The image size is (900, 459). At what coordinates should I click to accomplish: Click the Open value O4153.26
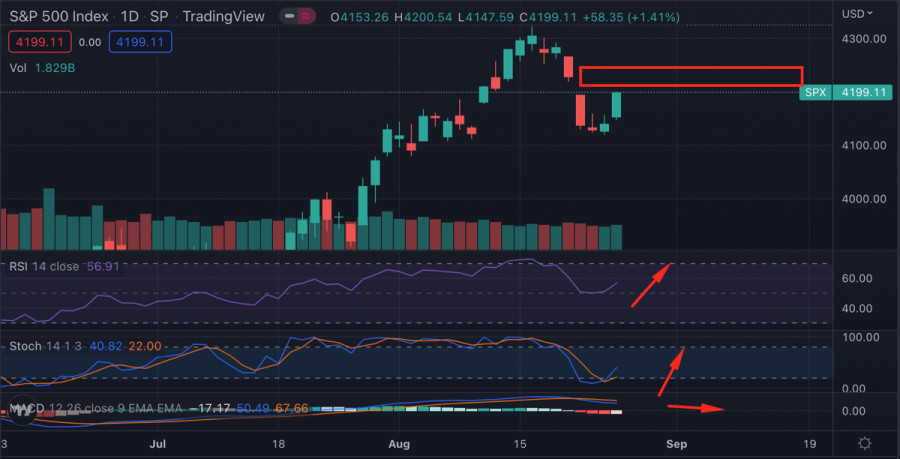(362, 17)
